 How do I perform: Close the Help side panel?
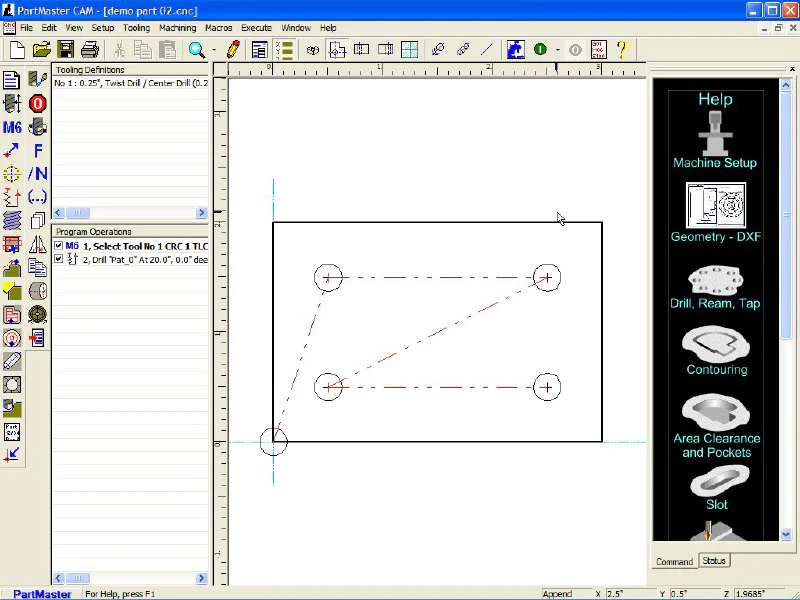click(x=792, y=68)
